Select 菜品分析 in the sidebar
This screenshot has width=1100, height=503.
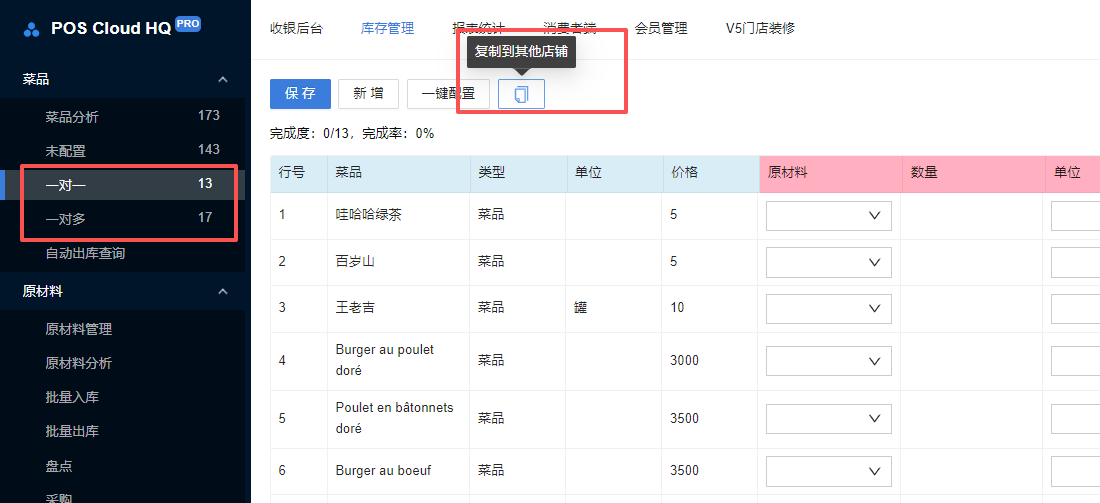tap(72, 117)
